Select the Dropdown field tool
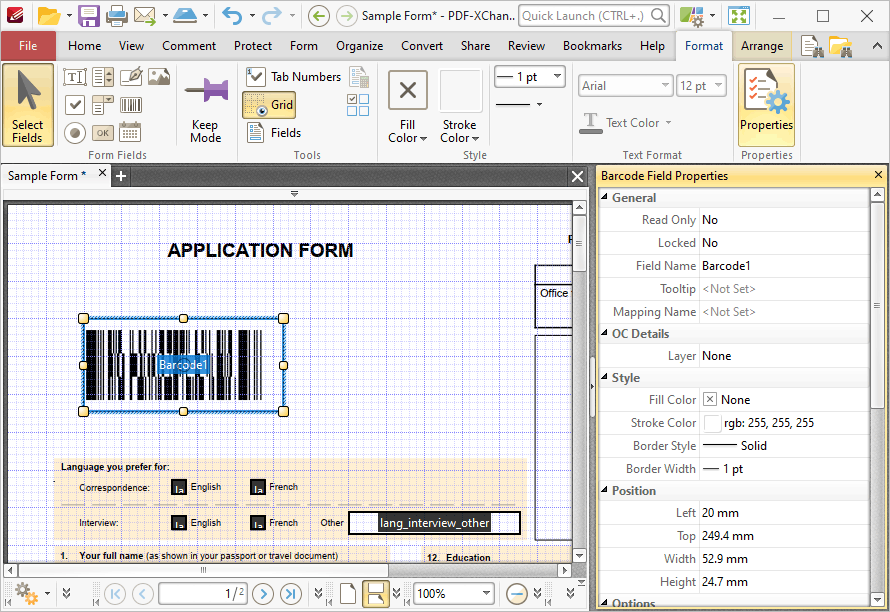The width and height of the screenshot is (890, 612). coord(103,105)
